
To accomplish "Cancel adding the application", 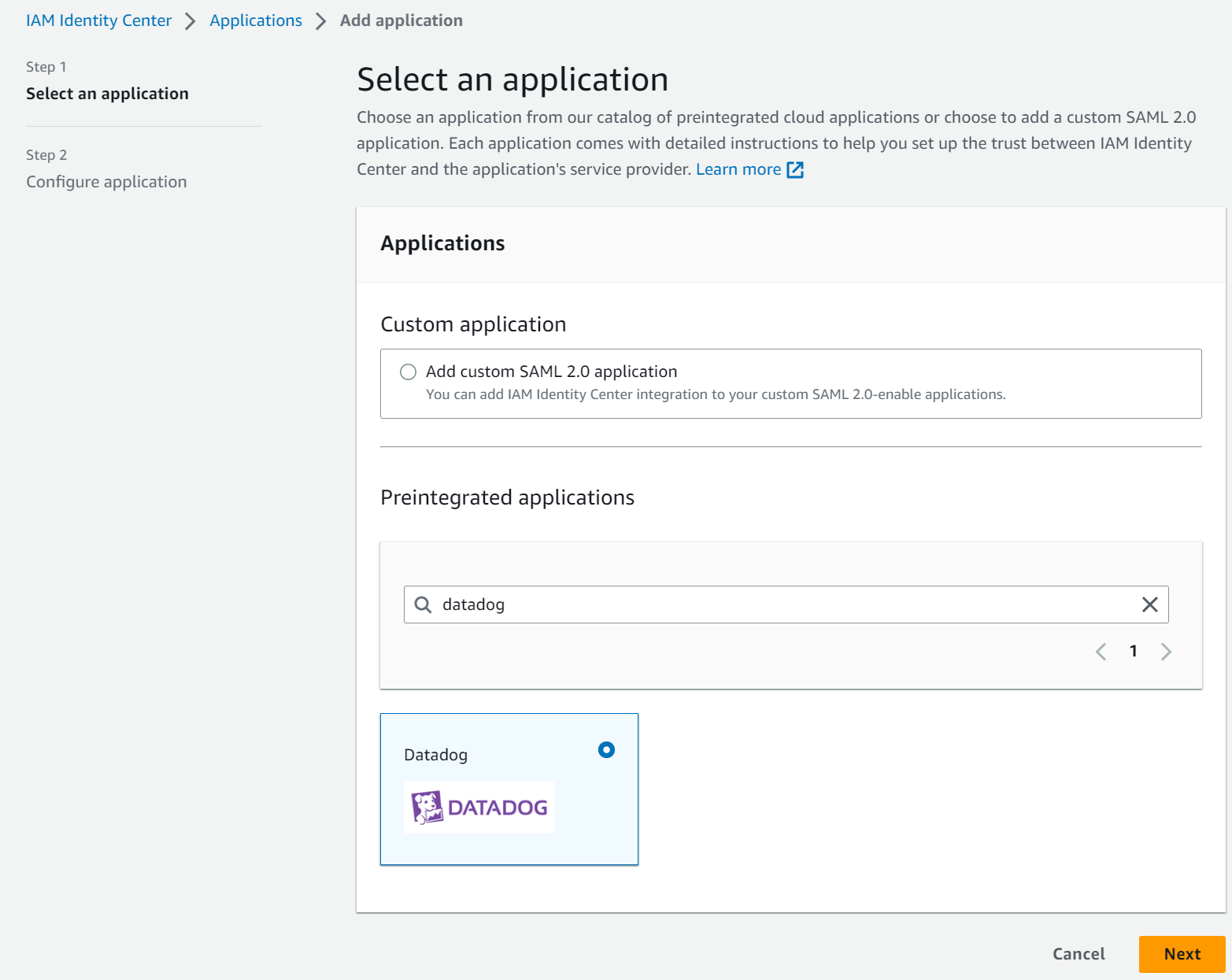I will point(1078,954).
